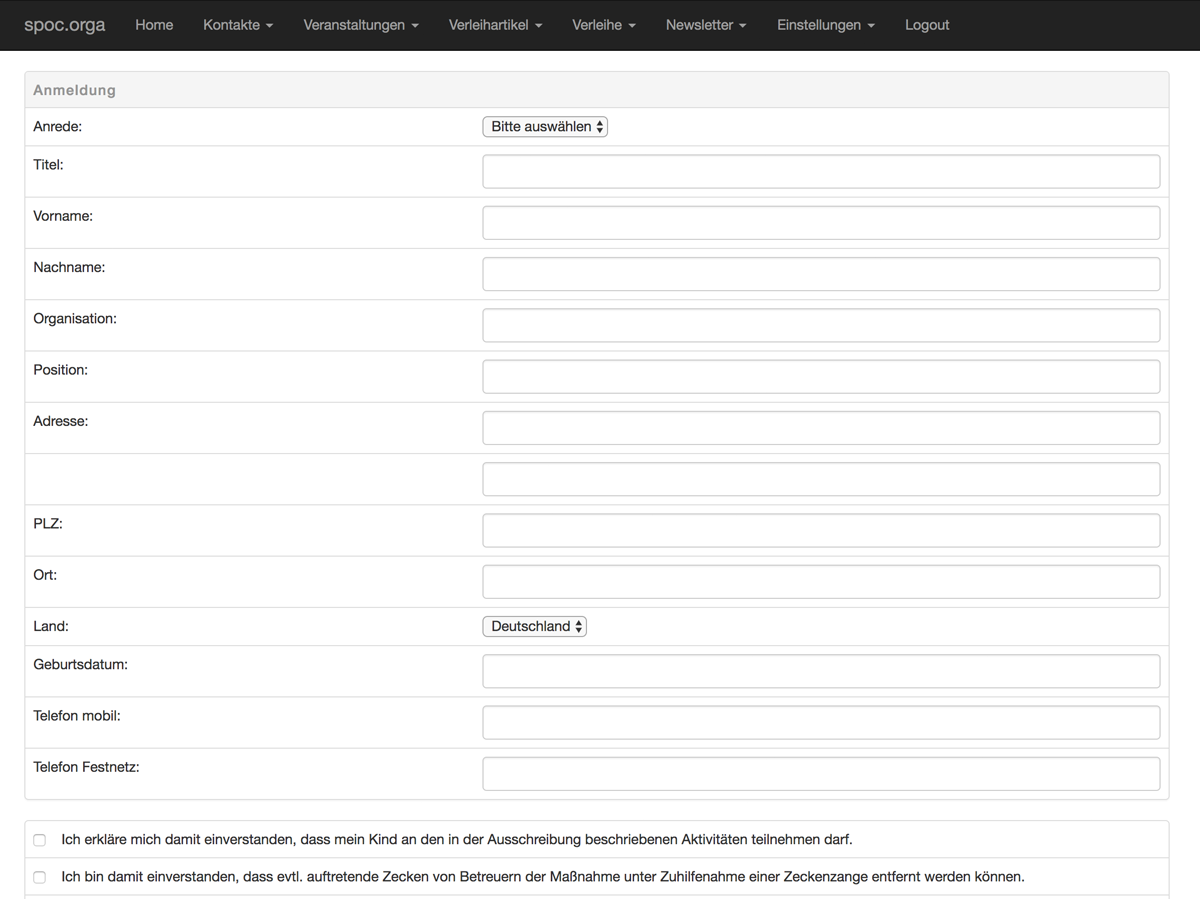Open the Kontakte dropdown menu
The height and width of the screenshot is (899, 1200).
[238, 25]
